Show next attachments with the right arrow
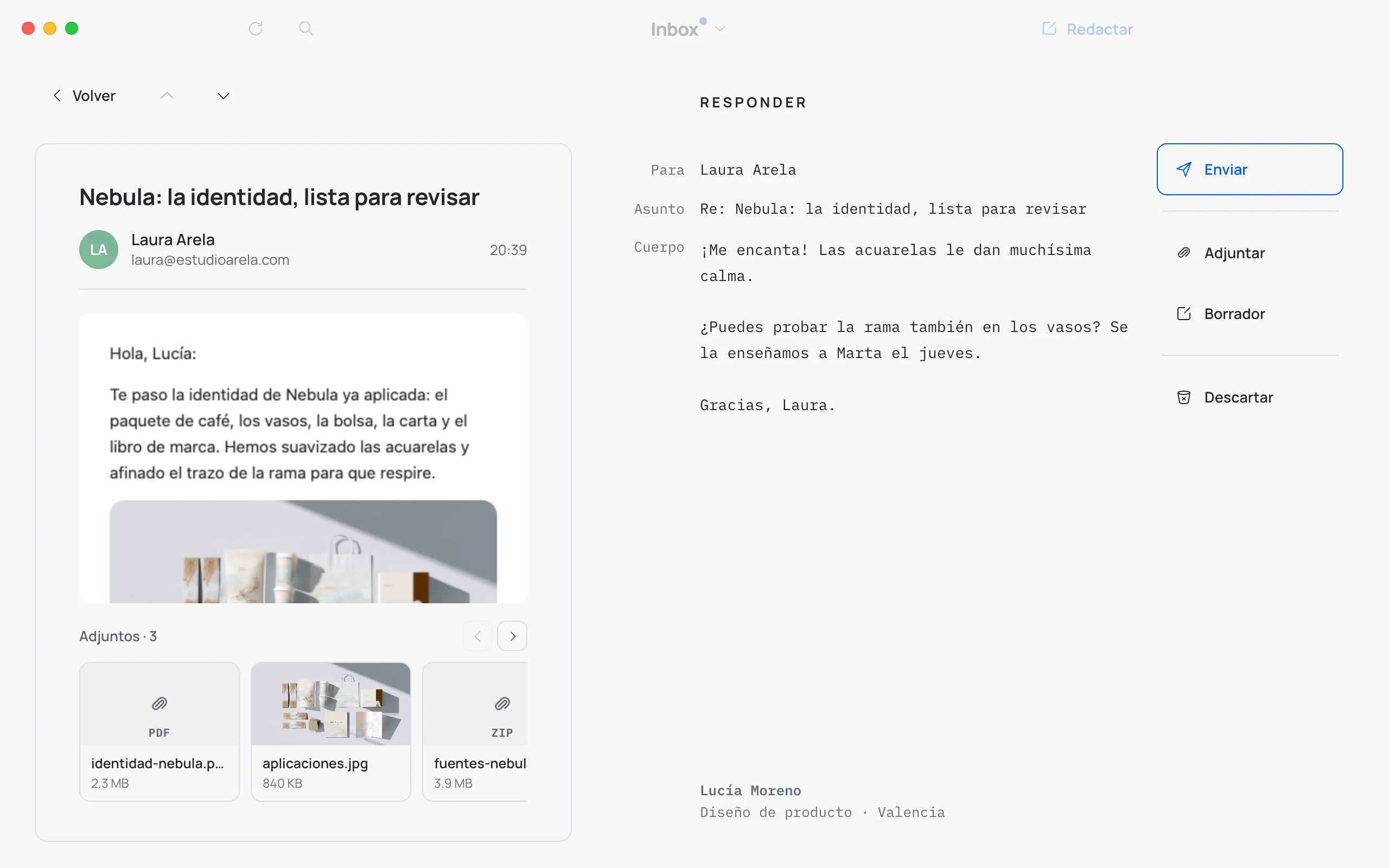Viewport: 1389px width, 868px height. (x=512, y=636)
